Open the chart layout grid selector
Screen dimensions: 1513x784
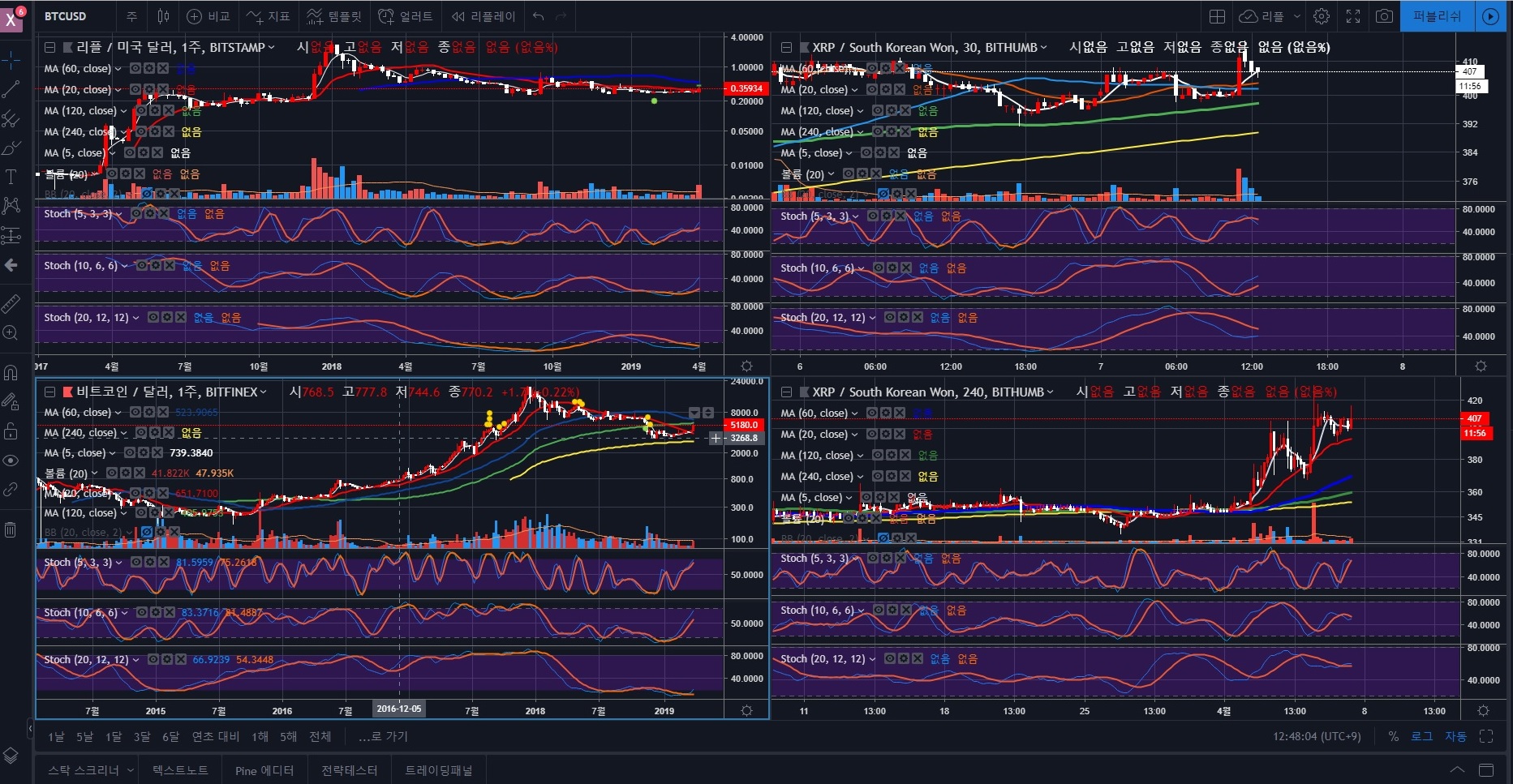(x=1217, y=16)
